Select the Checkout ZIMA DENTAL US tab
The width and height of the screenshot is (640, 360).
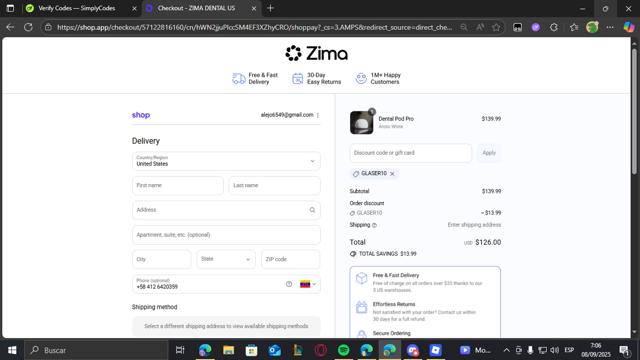point(196,8)
